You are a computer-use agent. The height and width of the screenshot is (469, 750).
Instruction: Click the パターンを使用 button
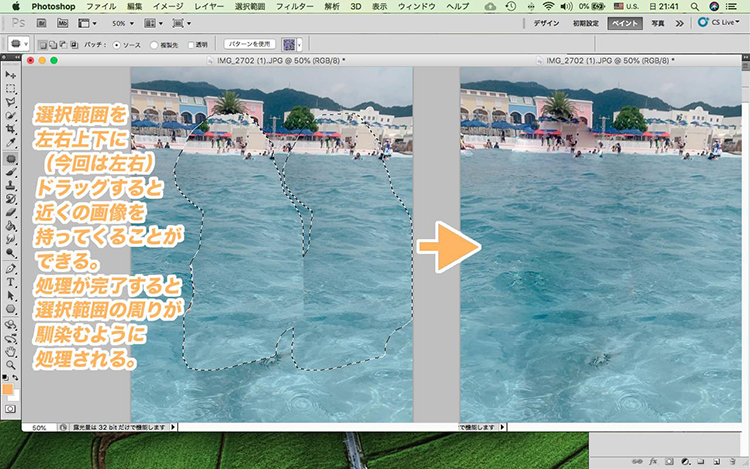pos(250,44)
